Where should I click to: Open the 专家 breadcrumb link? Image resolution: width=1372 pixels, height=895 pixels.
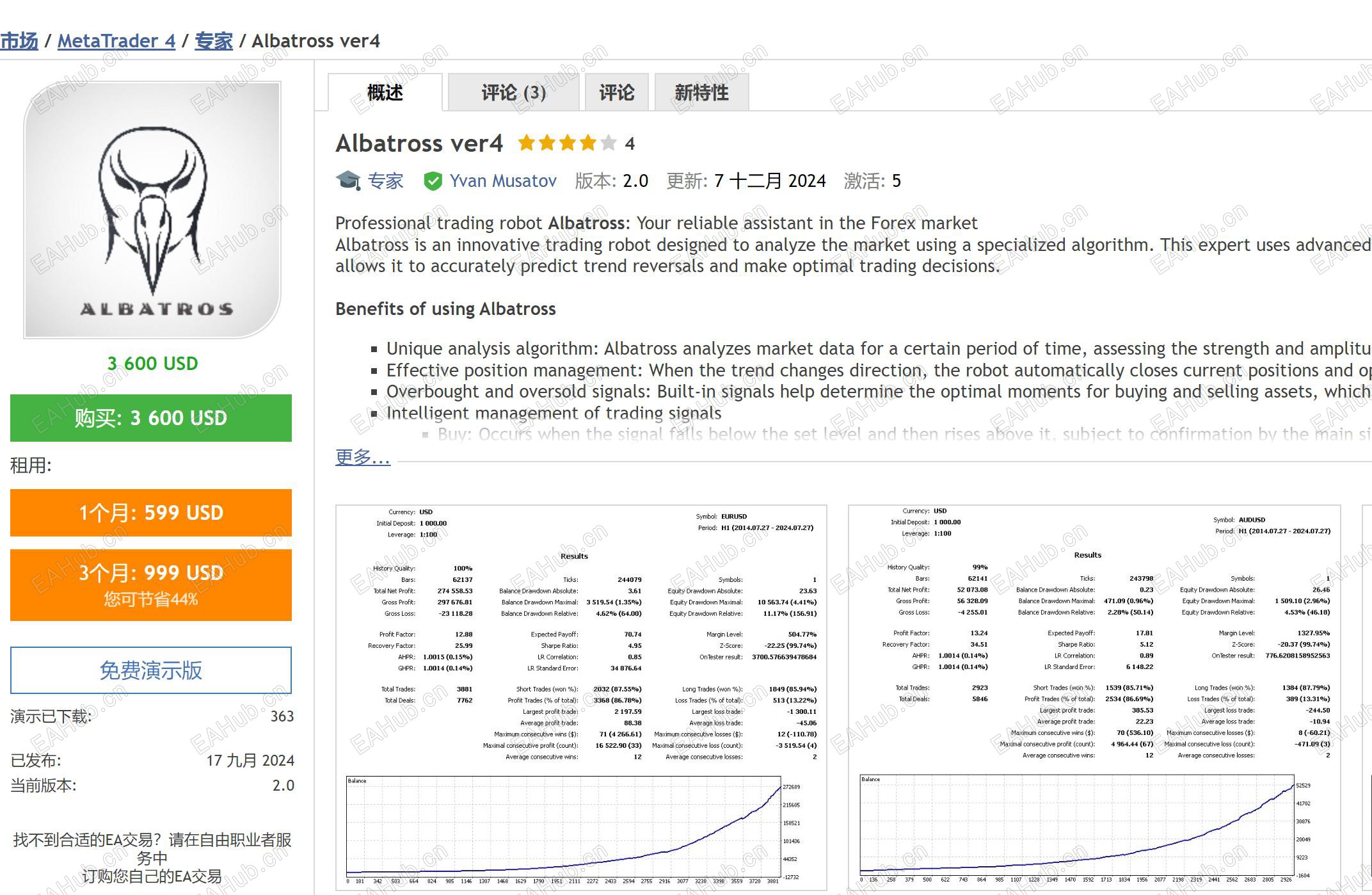[x=214, y=41]
